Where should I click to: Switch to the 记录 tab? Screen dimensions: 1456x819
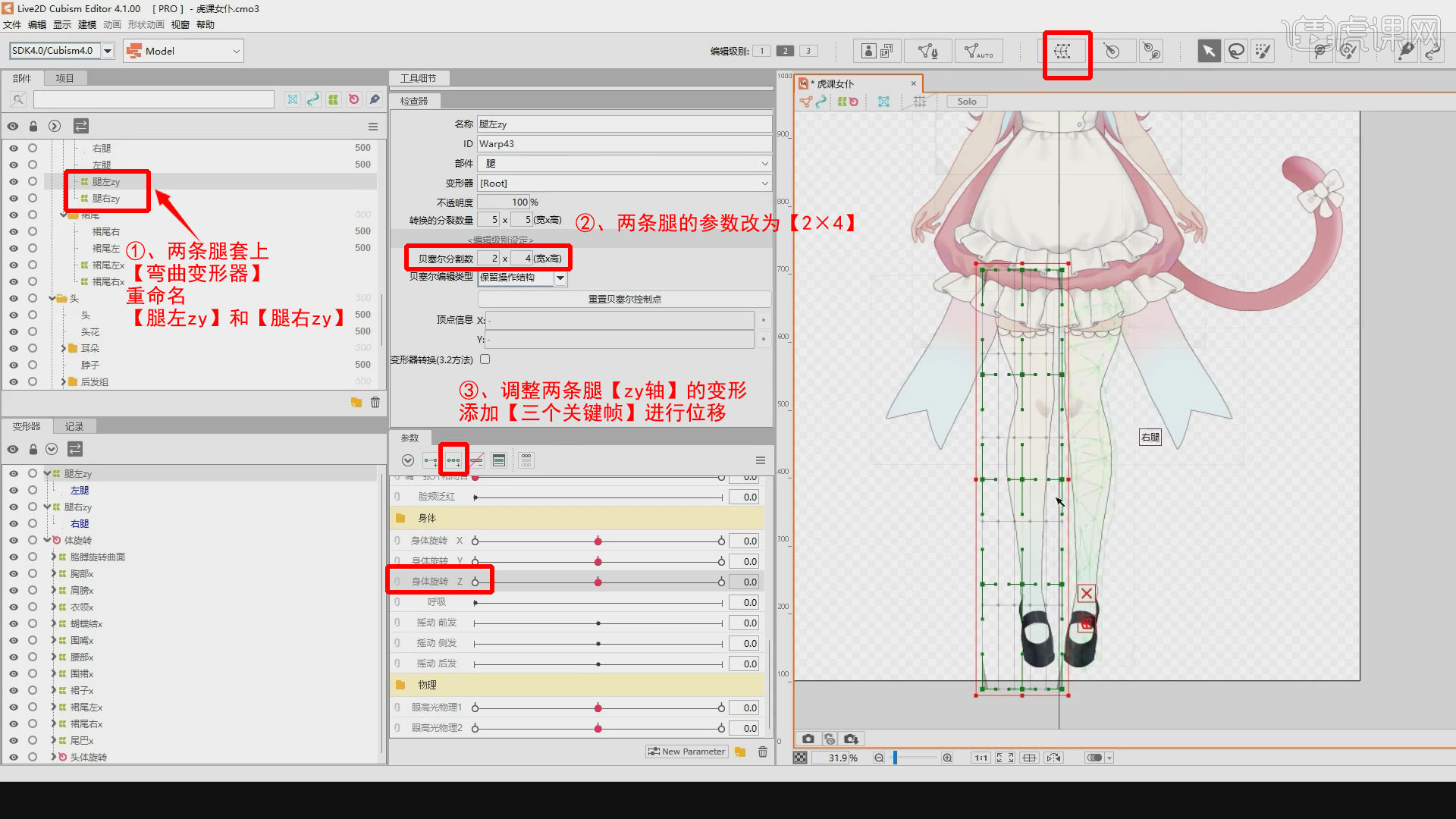click(74, 426)
